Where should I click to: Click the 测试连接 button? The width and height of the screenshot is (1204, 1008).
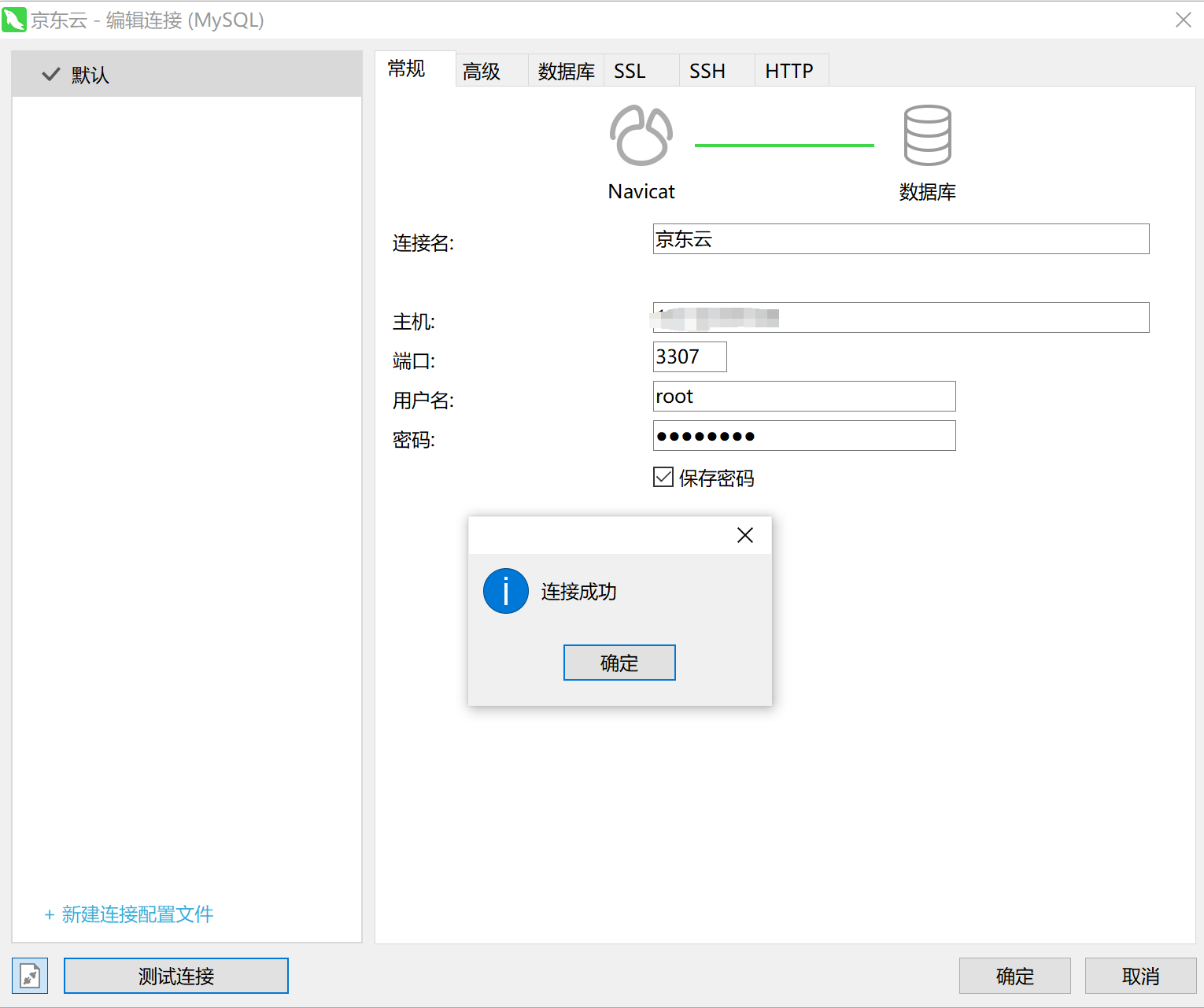coord(175,976)
